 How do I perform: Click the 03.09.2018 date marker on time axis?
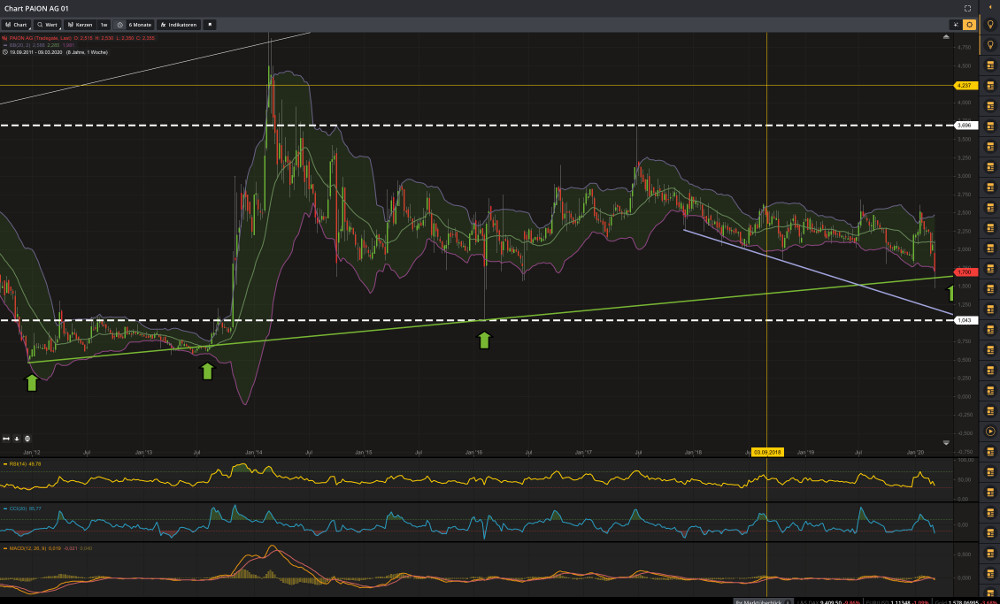tap(767, 452)
